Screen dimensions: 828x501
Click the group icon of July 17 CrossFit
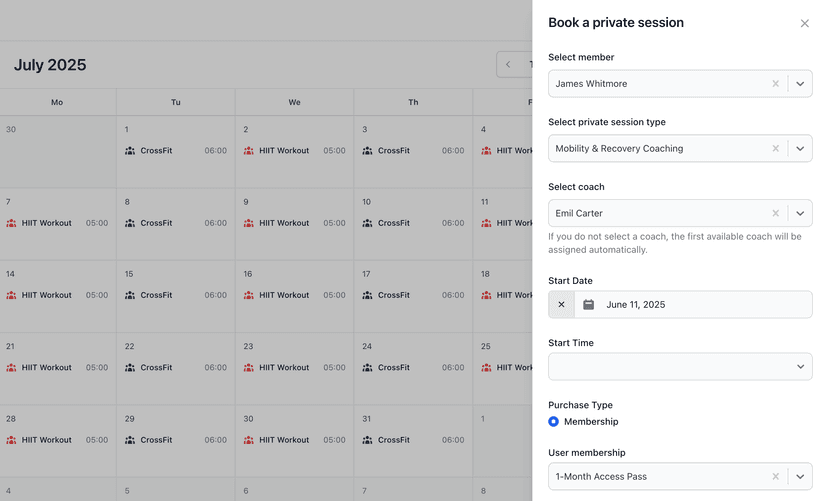(368, 296)
